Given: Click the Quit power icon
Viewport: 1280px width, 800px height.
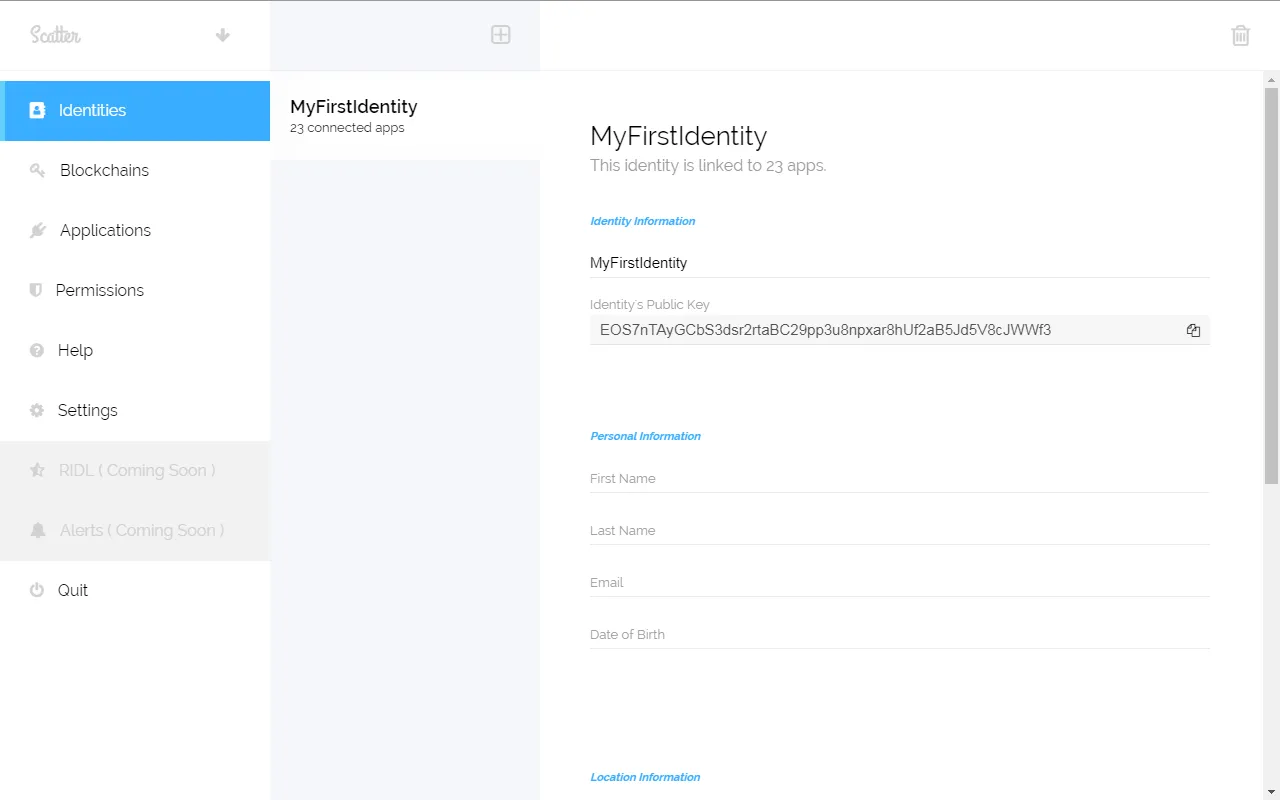Looking at the screenshot, I should pyautogui.click(x=37, y=590).
